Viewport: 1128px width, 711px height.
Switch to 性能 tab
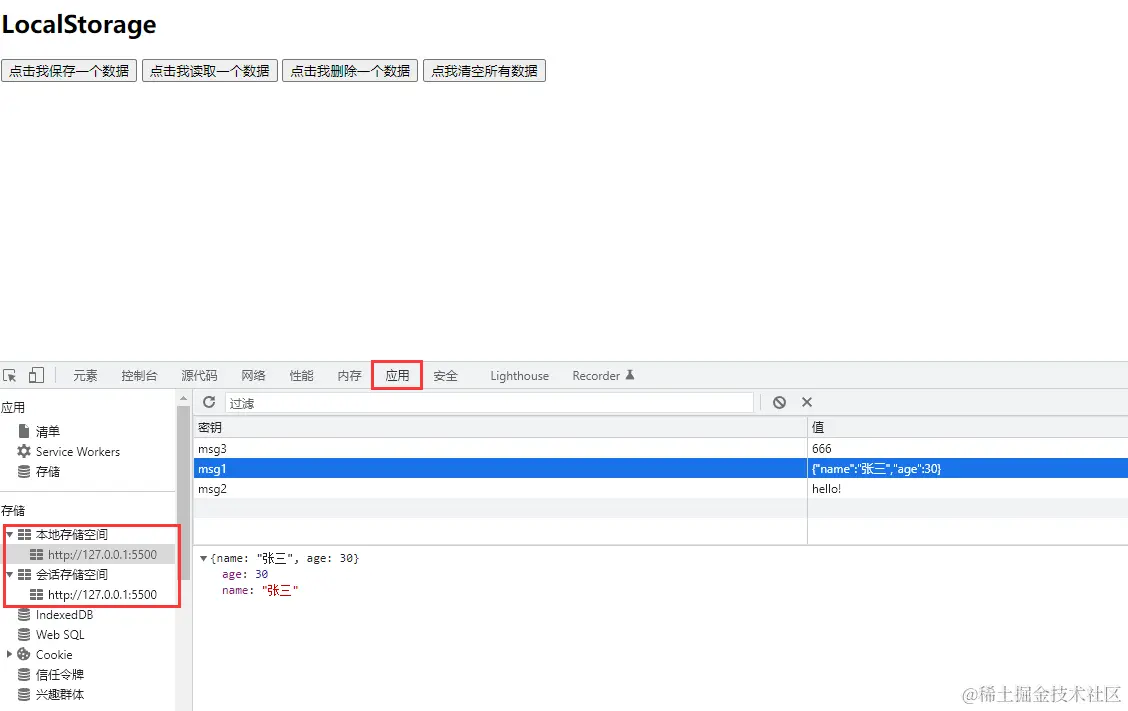click(x=301, y=376)
